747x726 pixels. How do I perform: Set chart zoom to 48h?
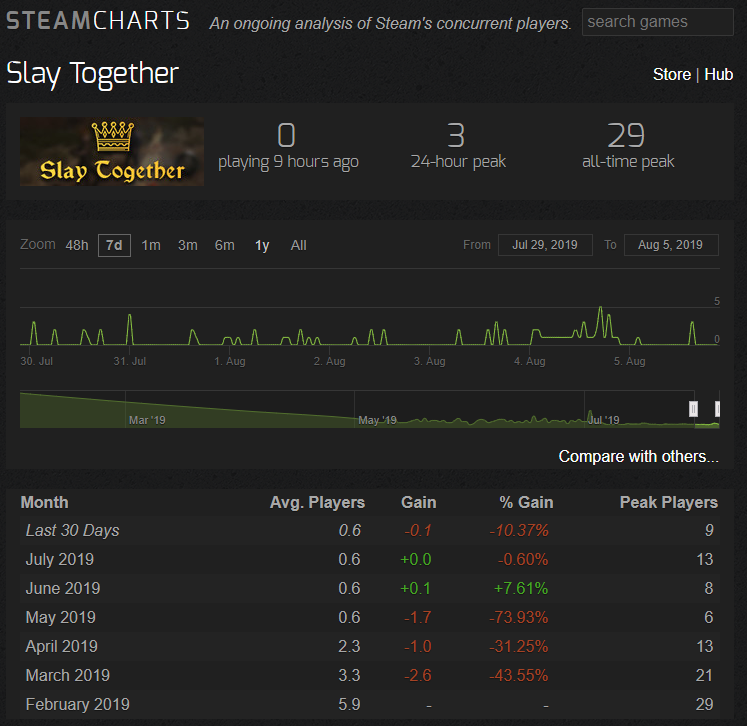pyautogui.click(x=77, y=245)
